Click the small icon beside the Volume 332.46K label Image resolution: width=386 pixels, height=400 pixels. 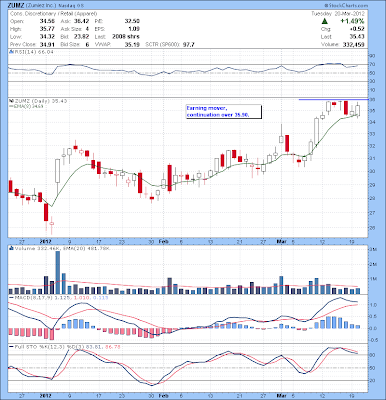tap(10, 249)
